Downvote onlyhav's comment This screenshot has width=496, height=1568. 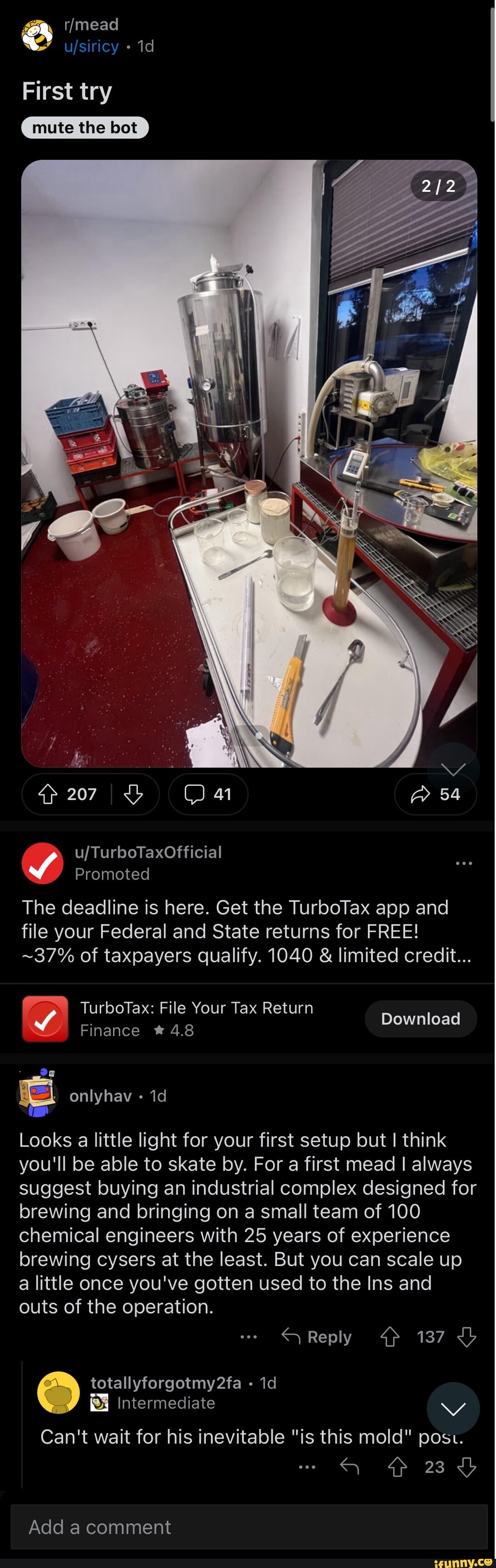[467, 1337]
